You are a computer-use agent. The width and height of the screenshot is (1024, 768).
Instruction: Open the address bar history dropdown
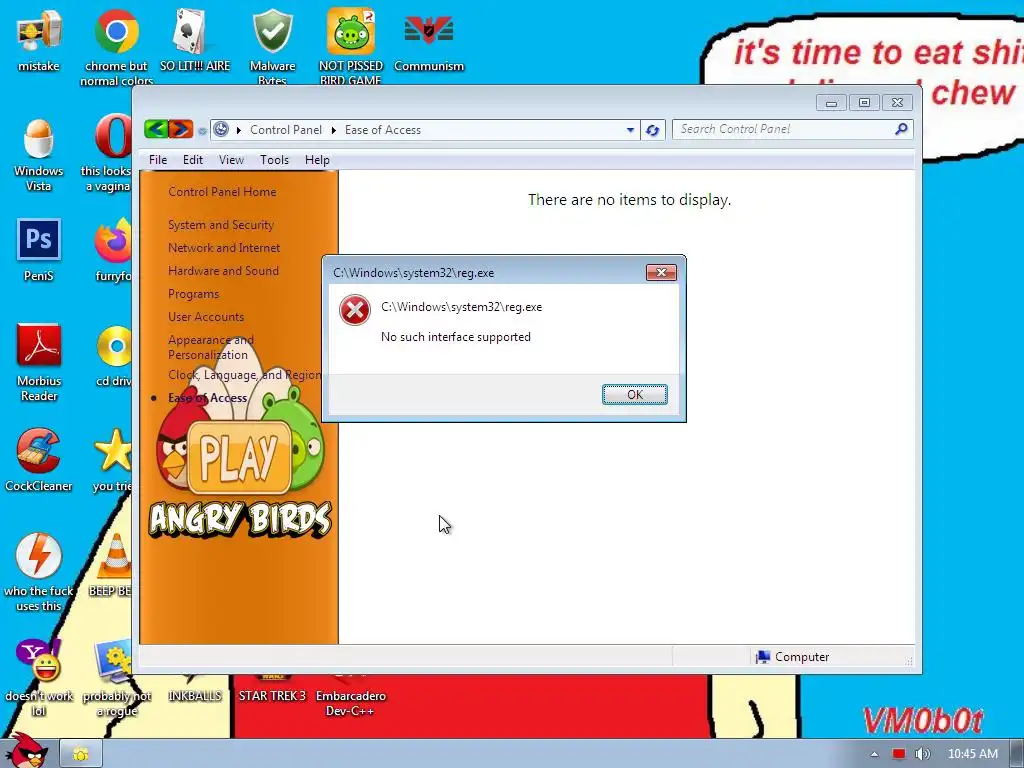coord(630,130)
